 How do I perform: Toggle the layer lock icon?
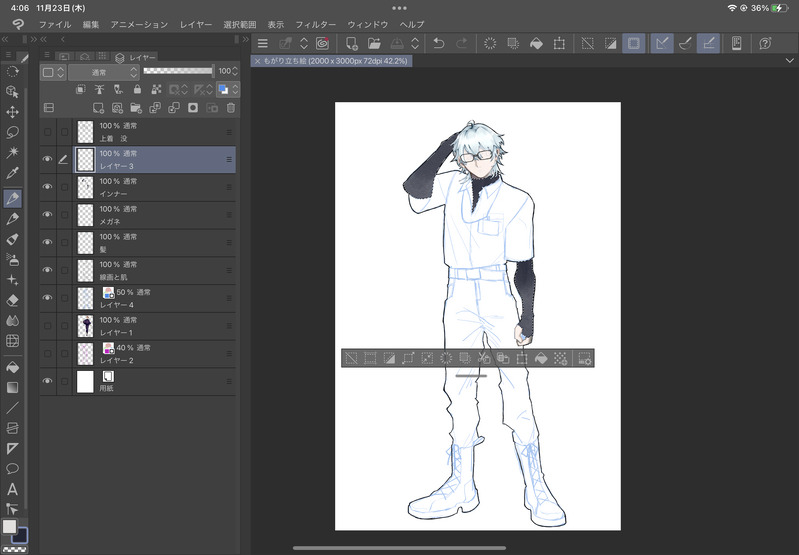137,89
